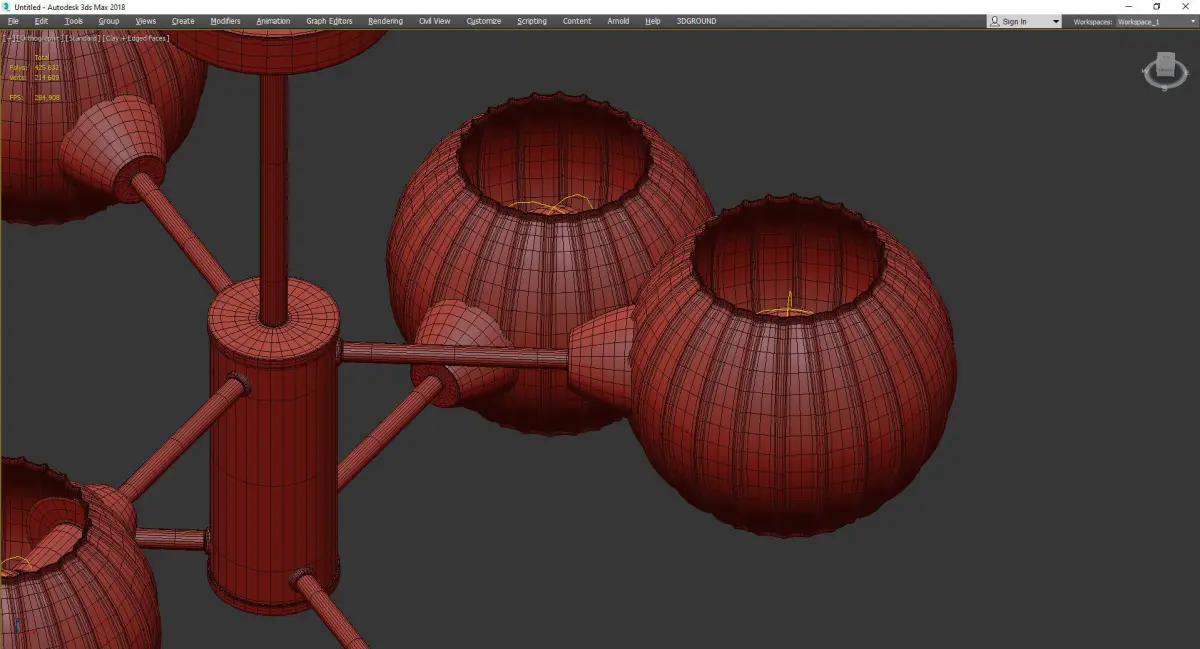Open the Graph Editors menu

click(329, 21)
